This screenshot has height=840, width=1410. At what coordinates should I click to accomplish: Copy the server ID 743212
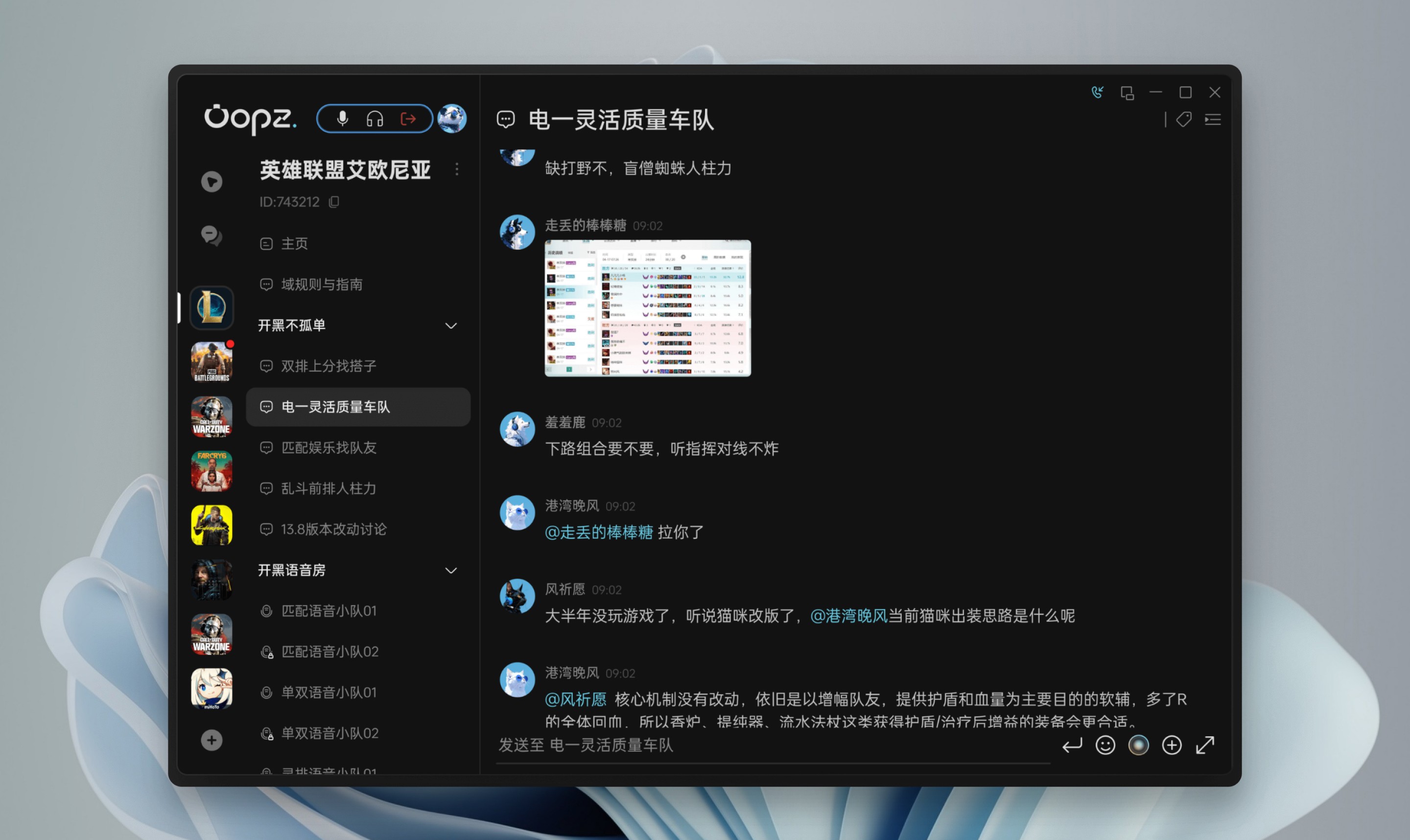tap(334, 202)
